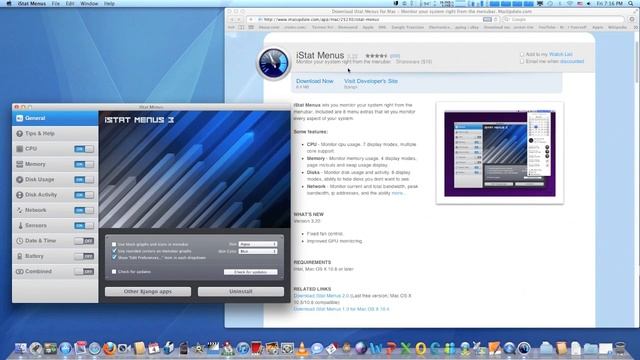Open VLC from the Dock
Viewport: 640px width, 360px height.
click(x=302, y=348)
